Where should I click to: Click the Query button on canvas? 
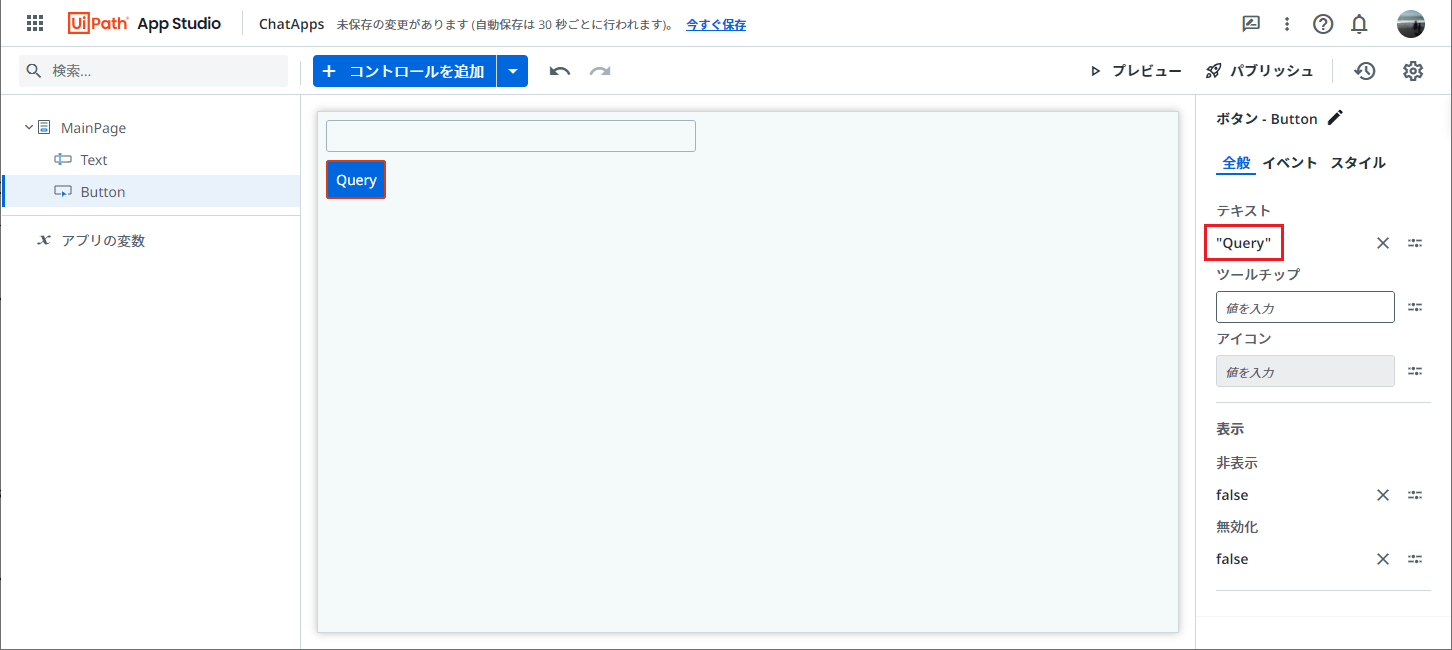pos(356,180)
